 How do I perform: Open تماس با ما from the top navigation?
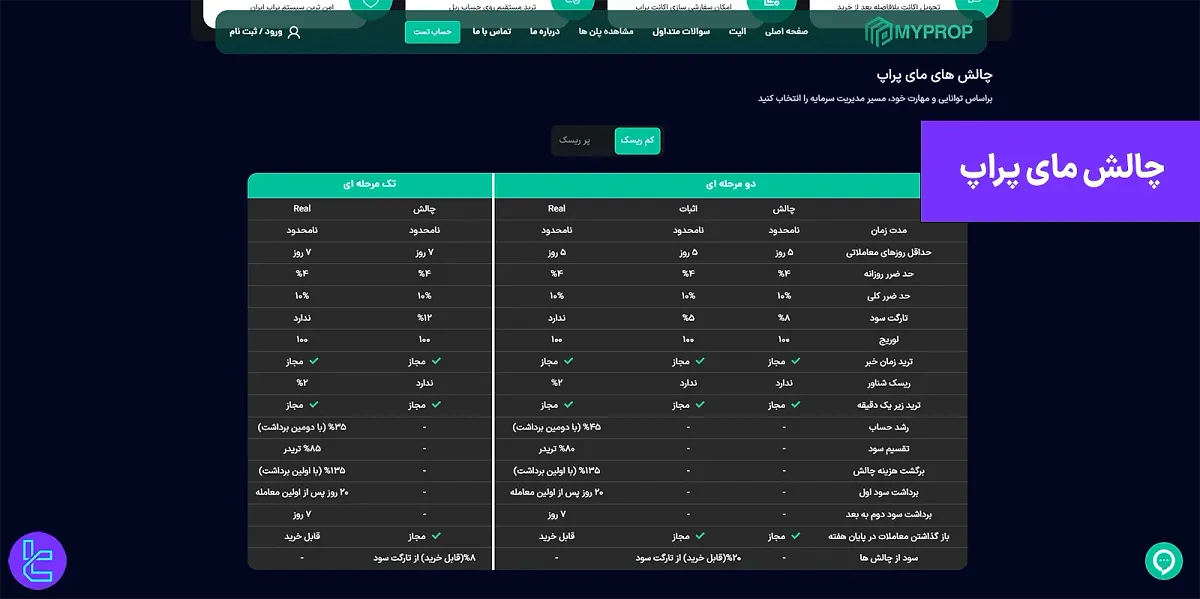[489, 32]
